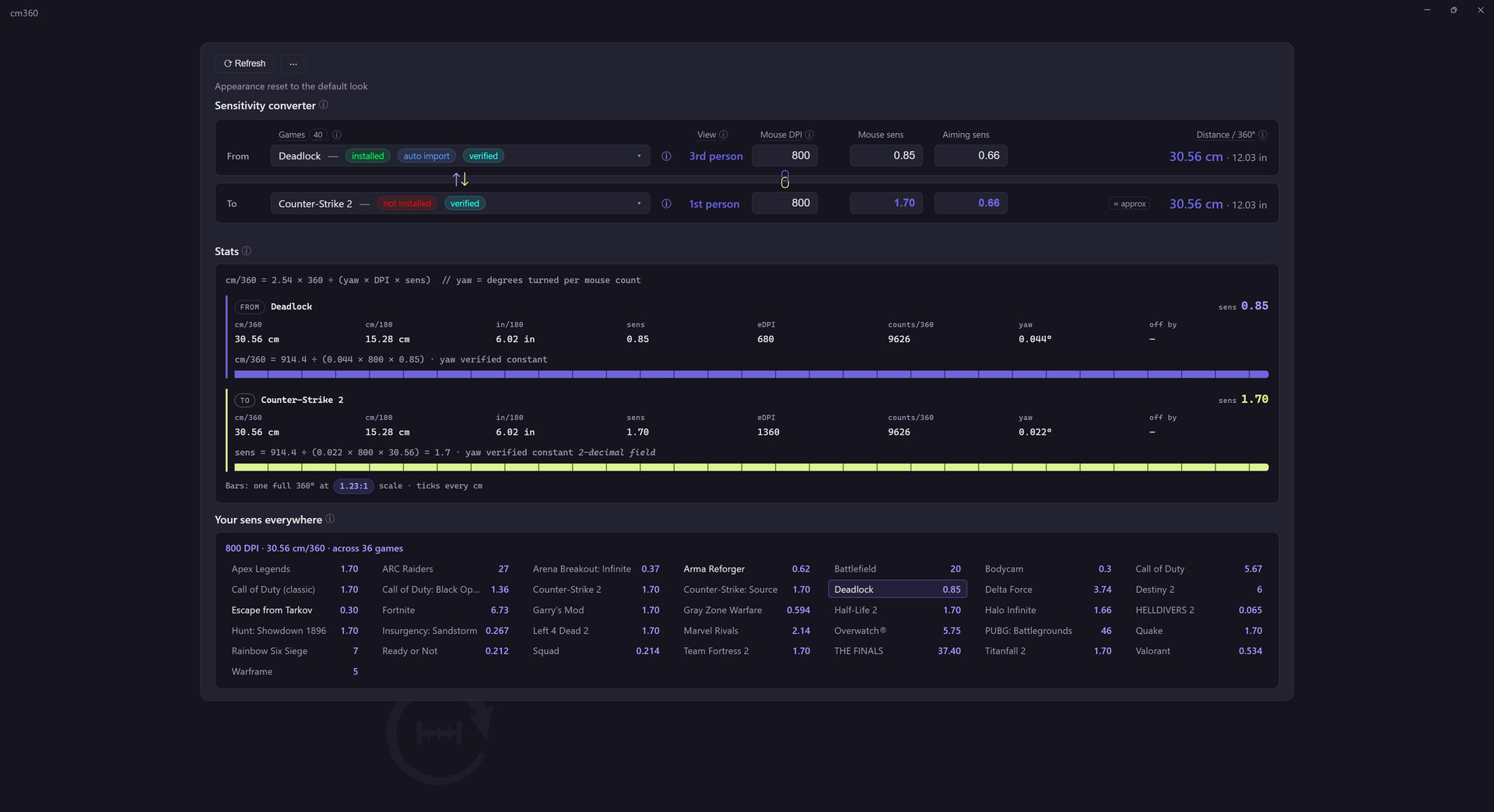The height and width of the screenshot is (812, 1494).
Task: Select Fortnite in the games list
Action: point(445,611)
